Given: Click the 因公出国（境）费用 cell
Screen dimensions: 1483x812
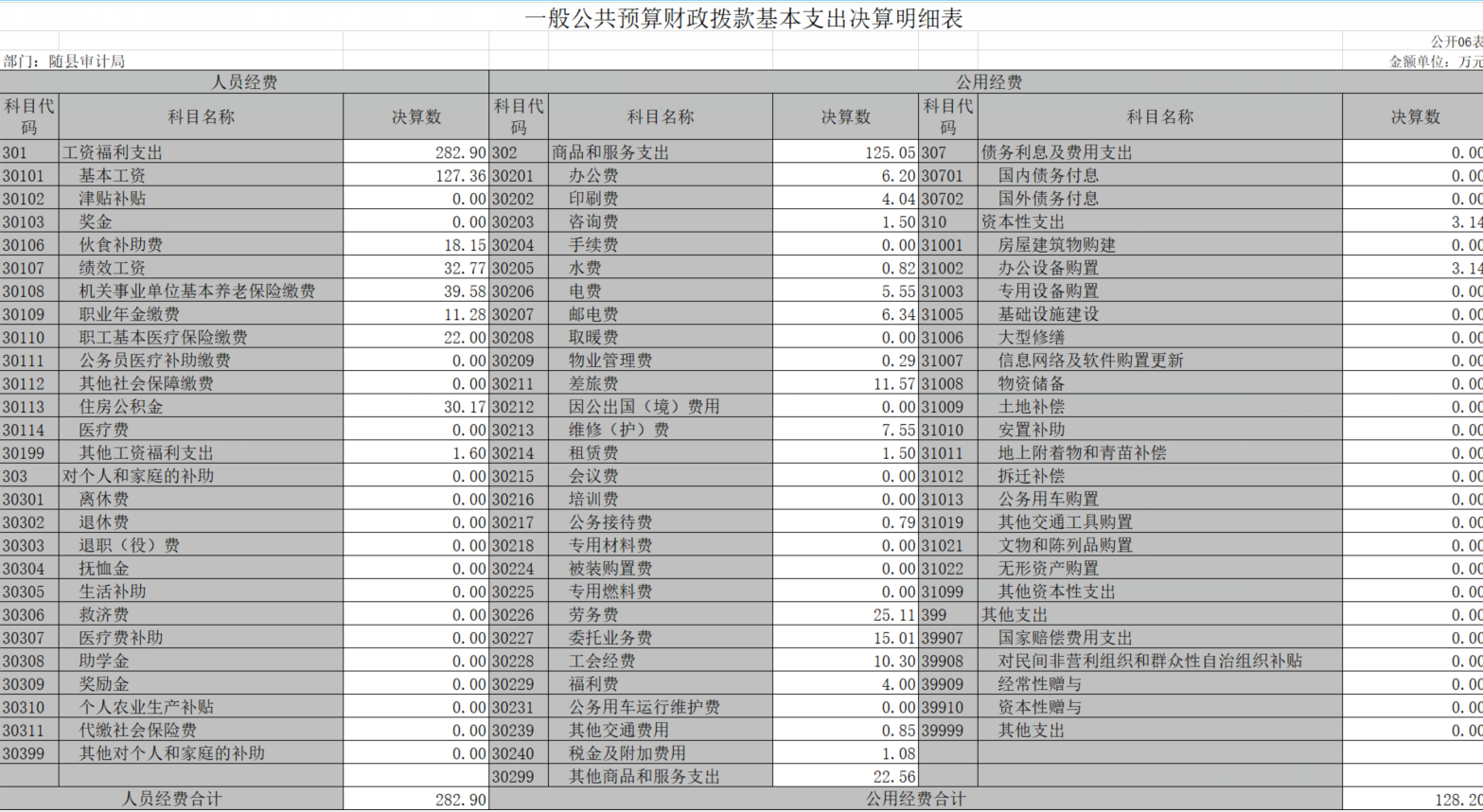Looking at the screenshot, I should pos(661,407).
